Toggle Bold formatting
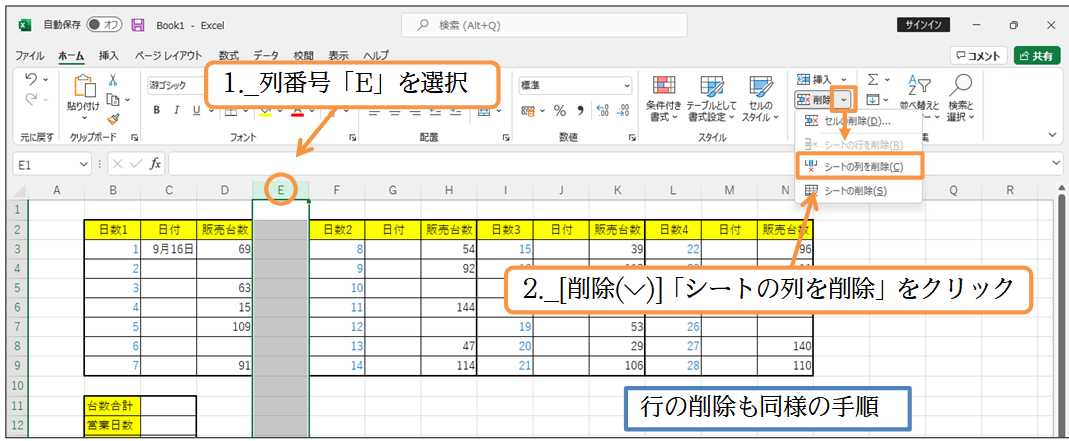The image size is (1069, 441). [156, 110]
